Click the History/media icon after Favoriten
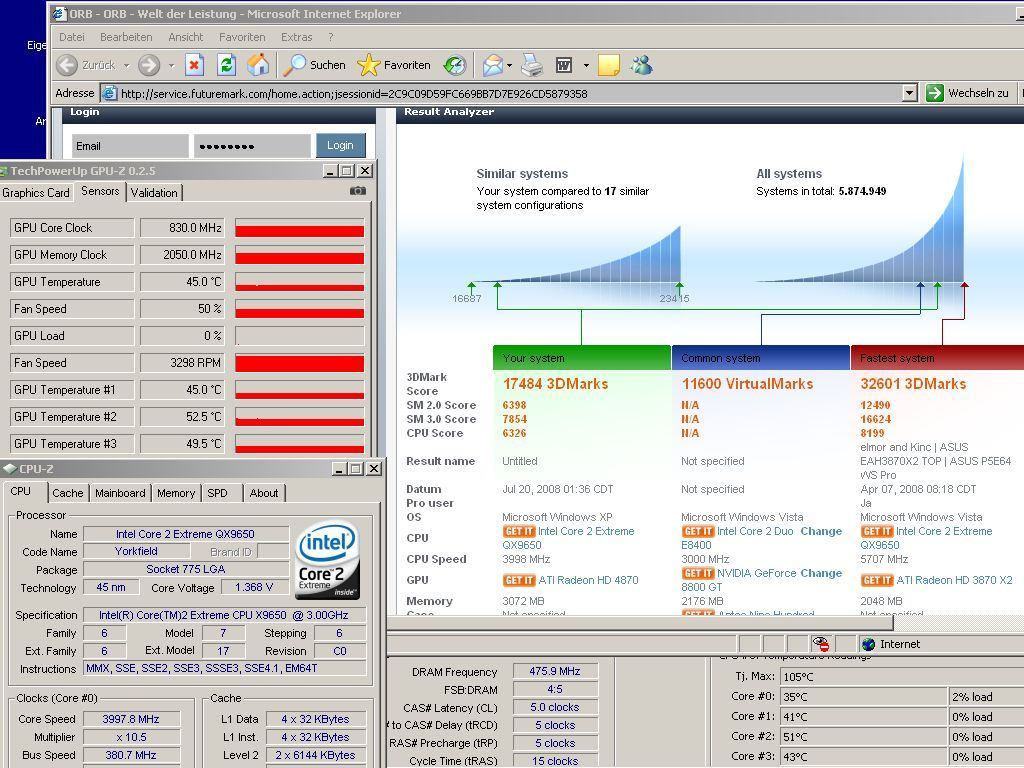1024x768 pixels. pyautogui.click(x=455, y=65)
